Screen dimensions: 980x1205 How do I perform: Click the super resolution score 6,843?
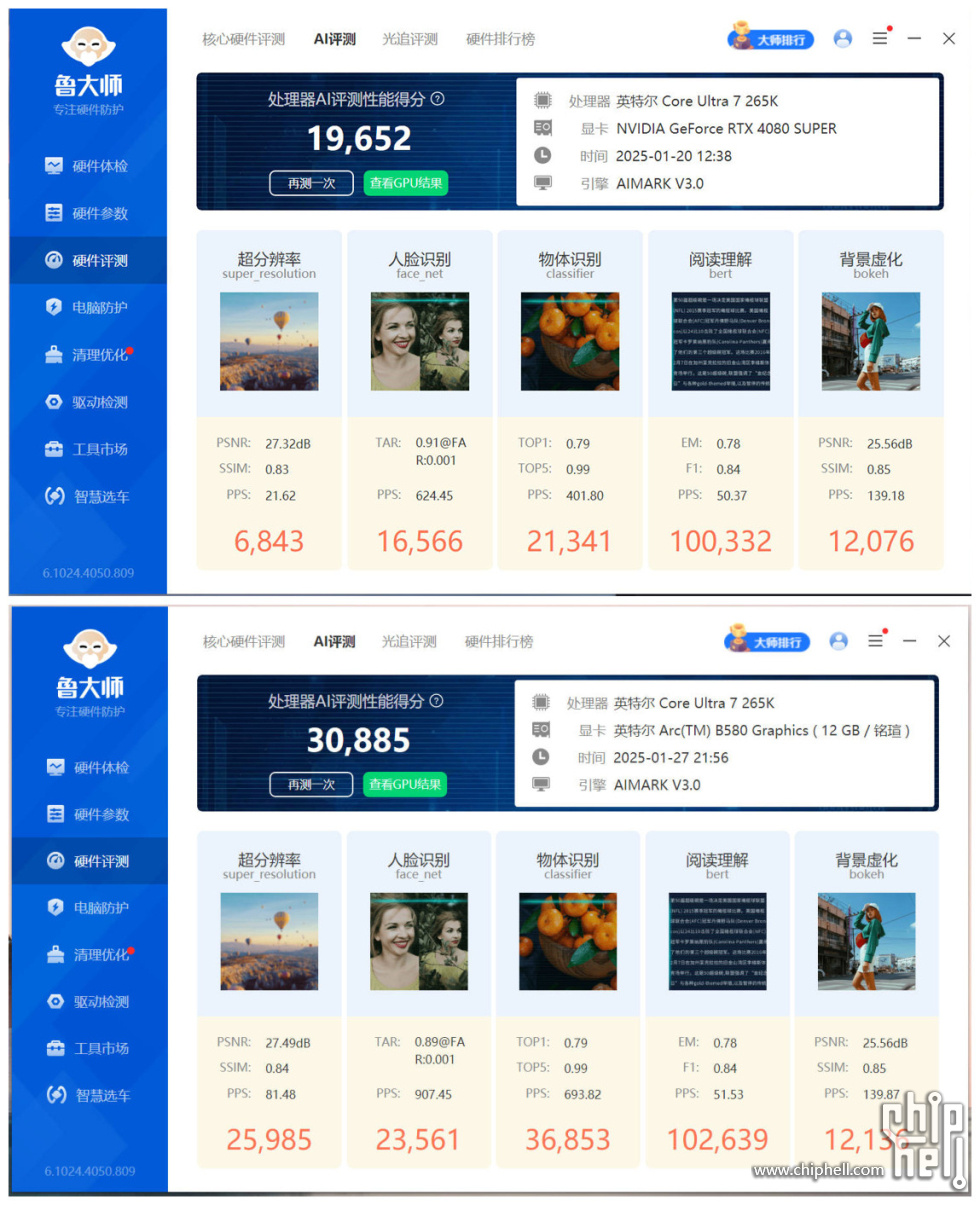[269, 542]
